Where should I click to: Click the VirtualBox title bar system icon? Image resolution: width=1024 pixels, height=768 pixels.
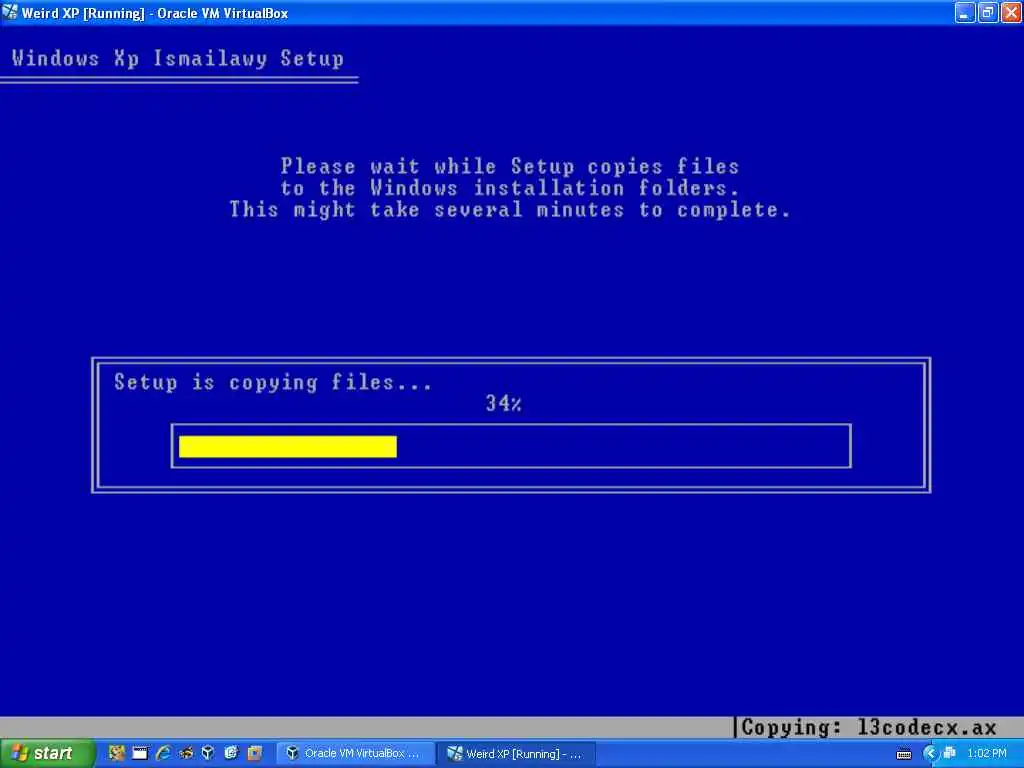[x=10, y=12]
